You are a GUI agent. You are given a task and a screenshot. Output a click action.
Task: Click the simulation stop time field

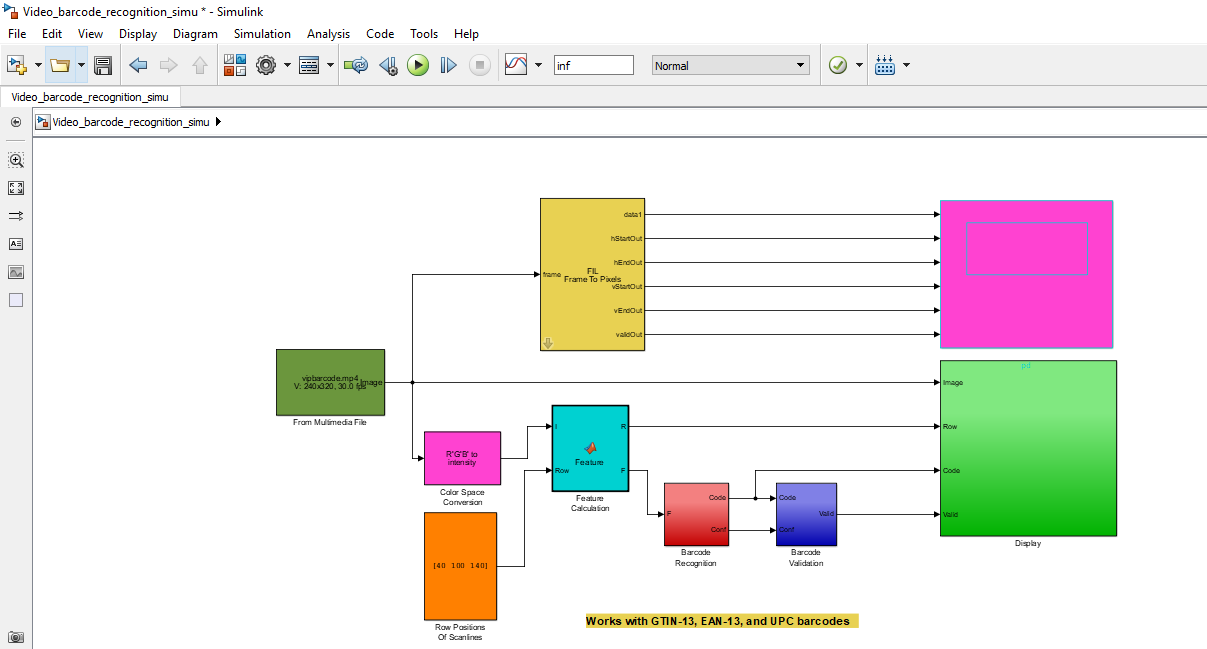point(594,66)
